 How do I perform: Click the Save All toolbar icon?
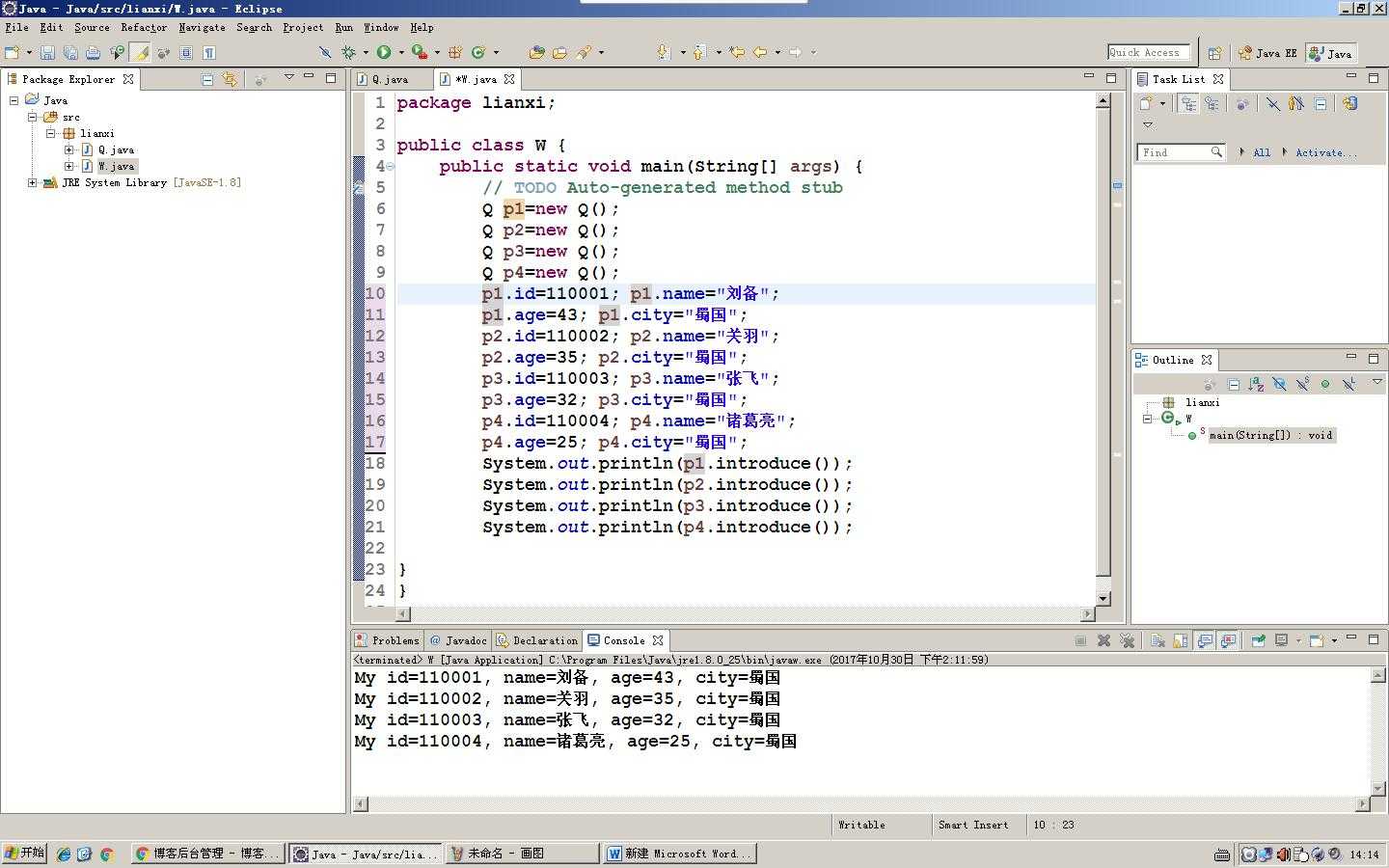(70, 52)
